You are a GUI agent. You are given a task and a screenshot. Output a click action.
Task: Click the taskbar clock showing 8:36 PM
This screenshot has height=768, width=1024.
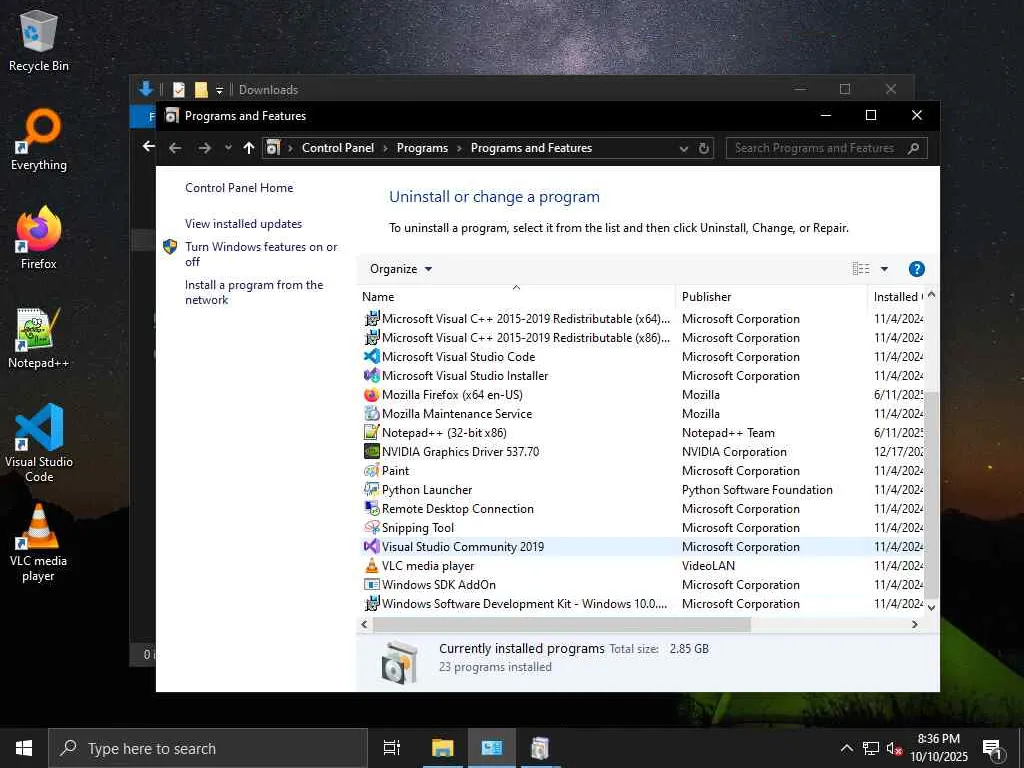click(938, 748)
